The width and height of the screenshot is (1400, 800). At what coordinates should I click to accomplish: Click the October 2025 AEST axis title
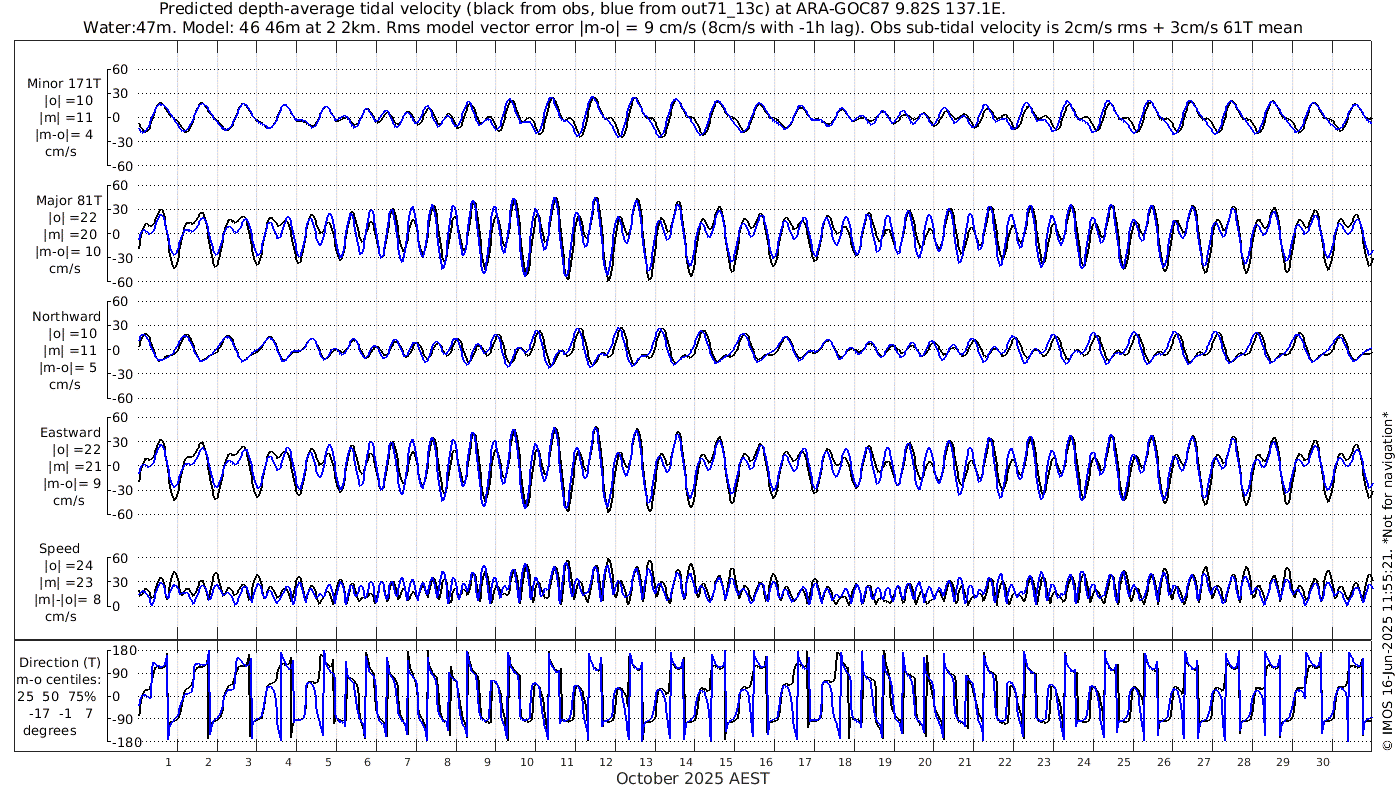[x=692, y=779]
